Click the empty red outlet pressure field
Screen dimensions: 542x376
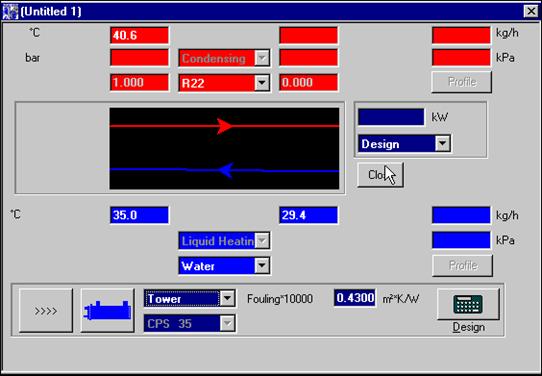(308, 58)
